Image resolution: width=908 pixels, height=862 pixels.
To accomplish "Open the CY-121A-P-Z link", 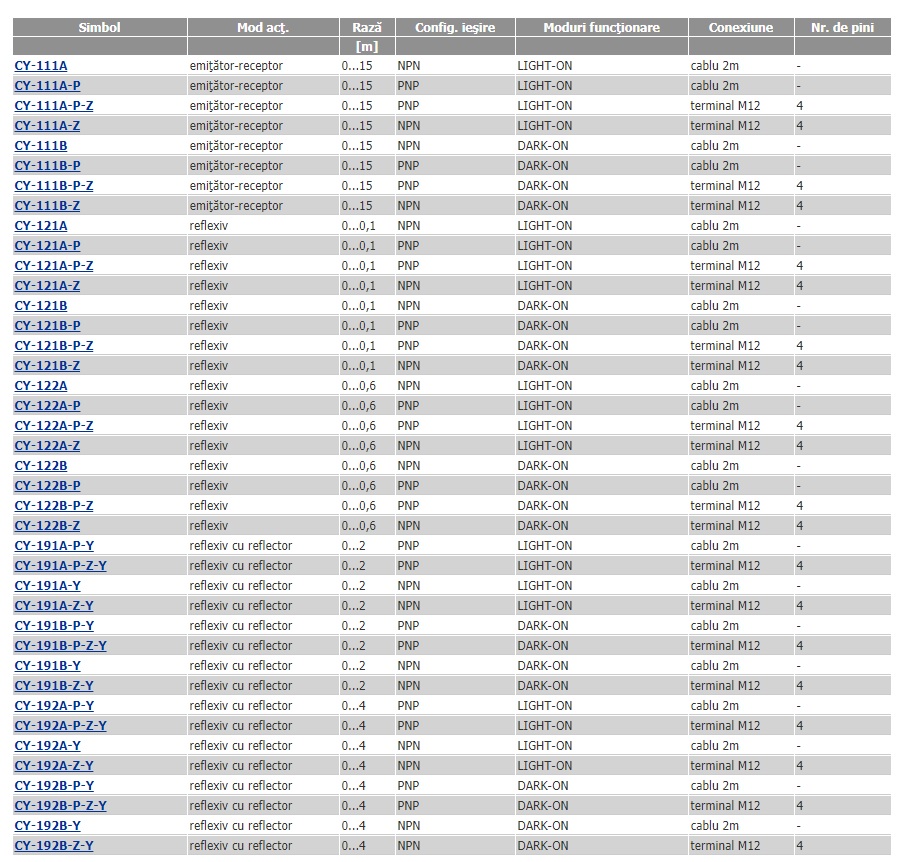I will 54,266.
